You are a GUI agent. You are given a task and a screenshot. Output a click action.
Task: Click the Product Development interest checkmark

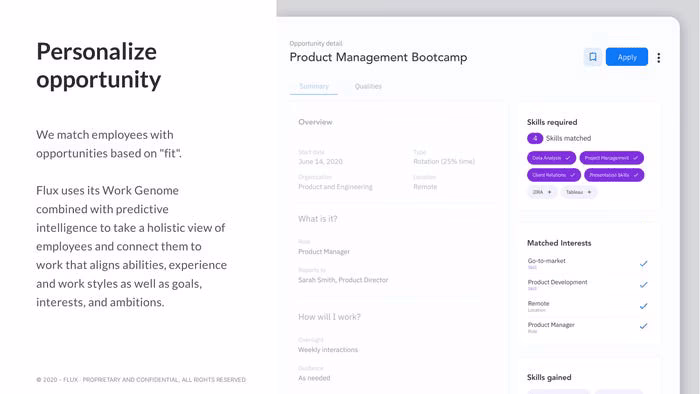point(643,285)
